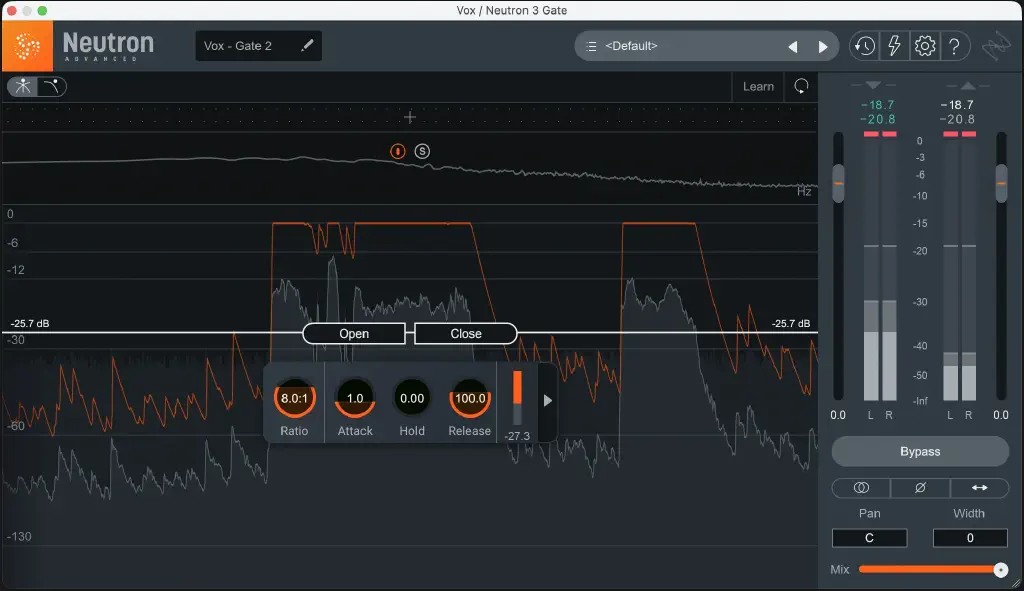The height and width of the screenshot is (591, 1024).
Task: Open the undo History panel
Action: [866, 46]
